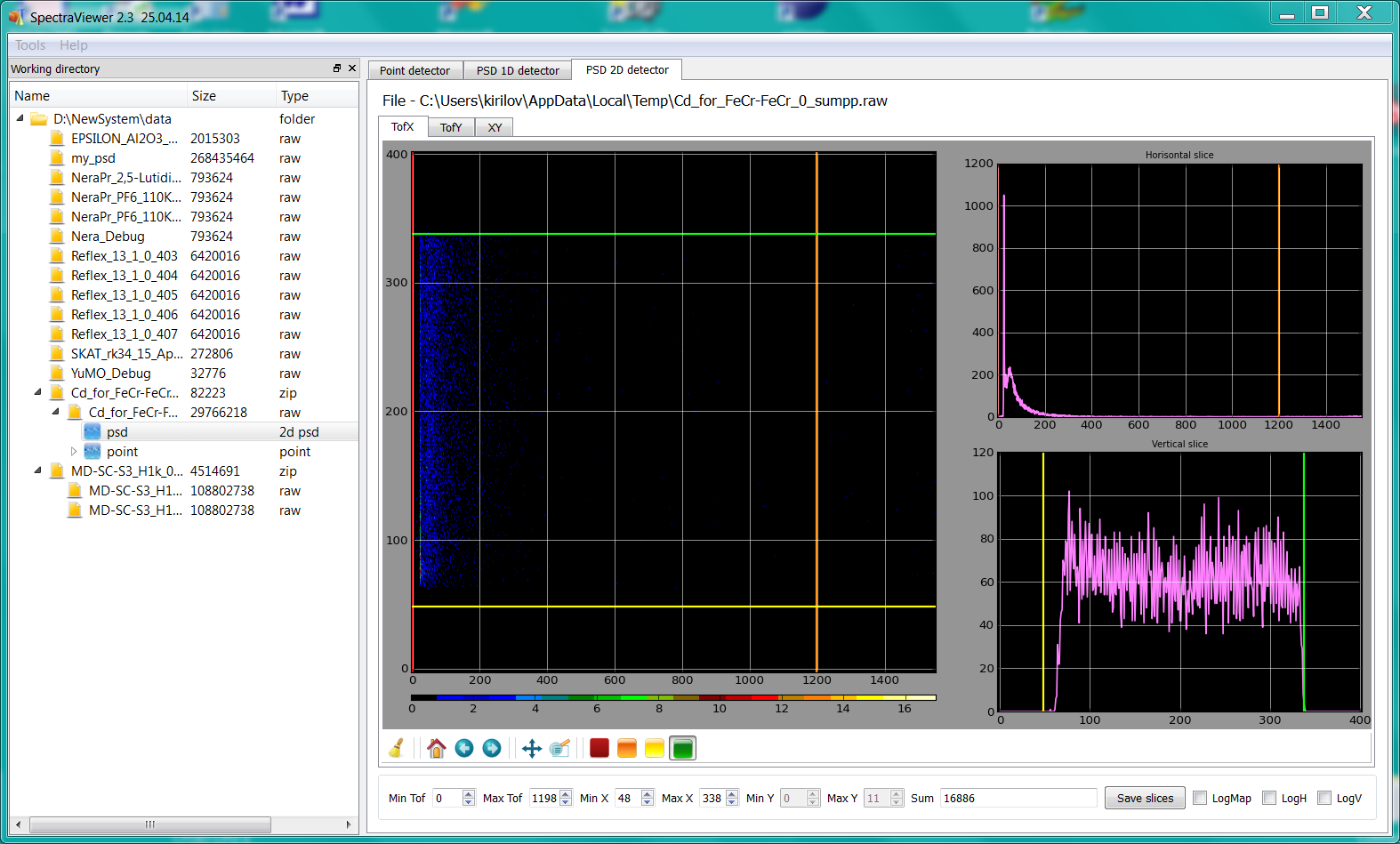Select the pan/move arrows tool
The height and width of the screenshot is (844, 1400).
[x=532, y=748]
